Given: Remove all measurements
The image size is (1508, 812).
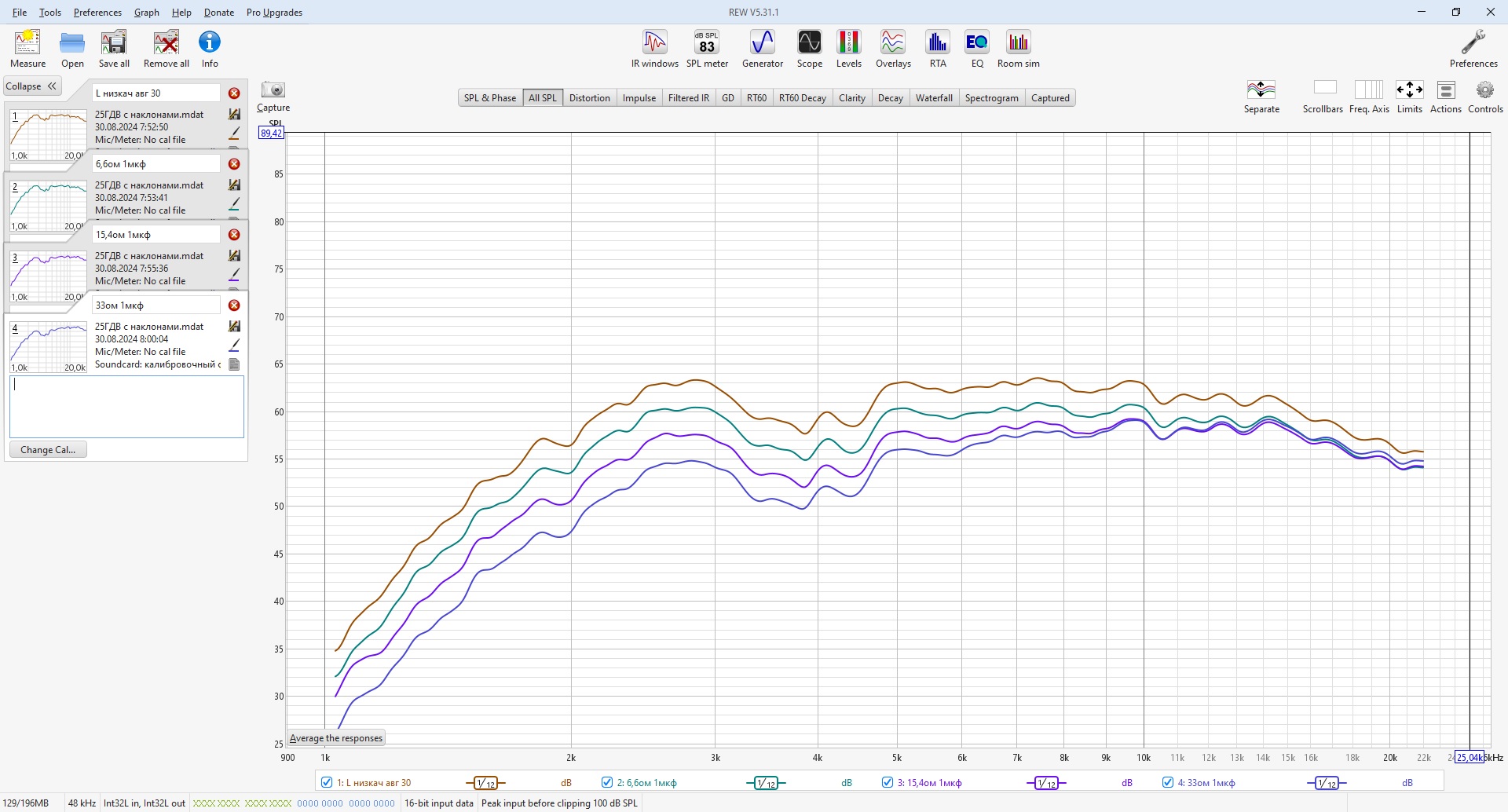Looking at the screenshot, I should tap(166, 49).
